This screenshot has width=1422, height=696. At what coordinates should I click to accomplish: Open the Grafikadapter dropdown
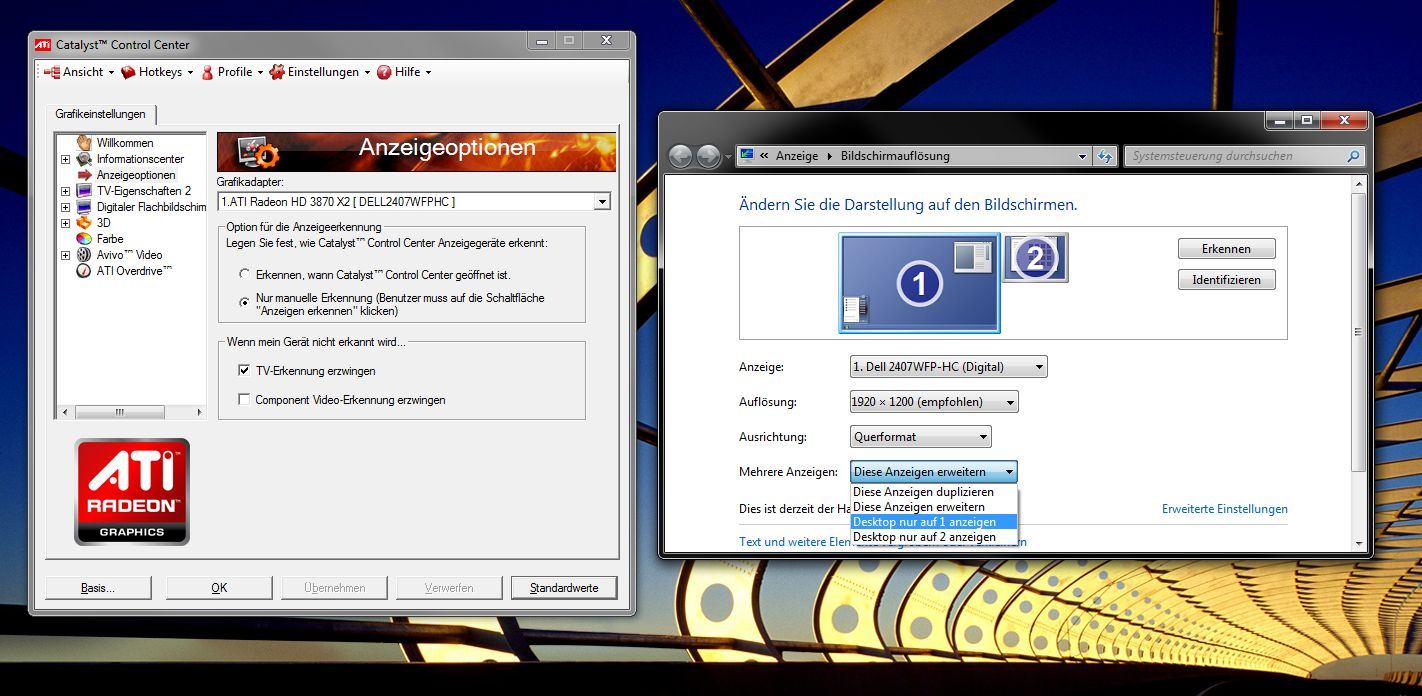[602, 202]
